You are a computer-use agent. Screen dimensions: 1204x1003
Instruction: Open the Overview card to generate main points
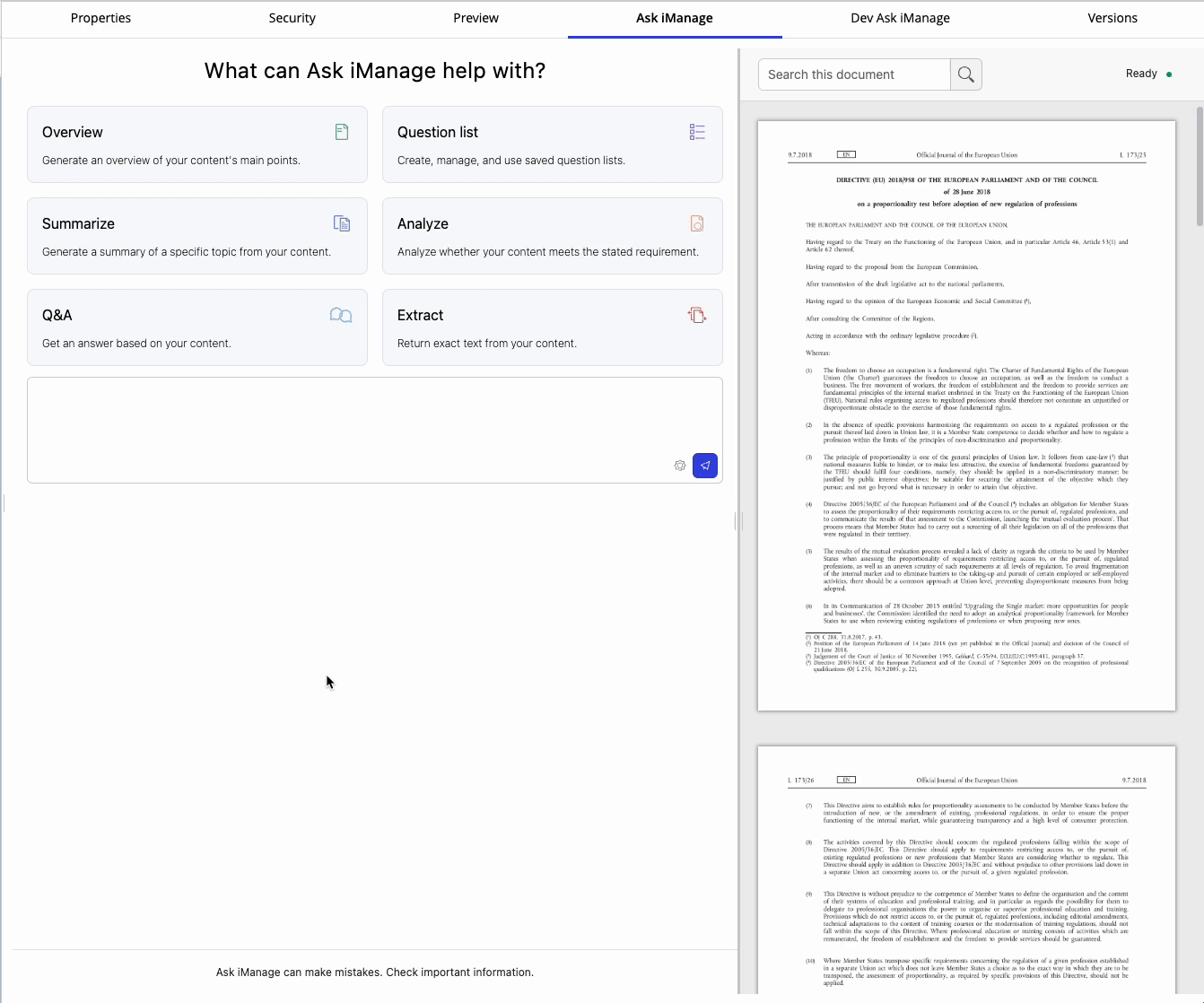point(197,144)
